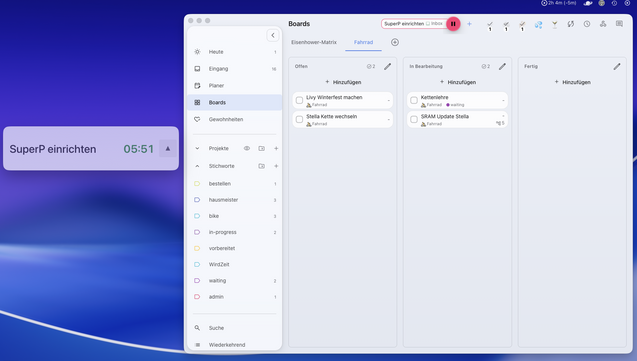This screenshot has width=637, height=361.
Task: Pause the running SuperP einrichten timer
Action: point(453,24)
